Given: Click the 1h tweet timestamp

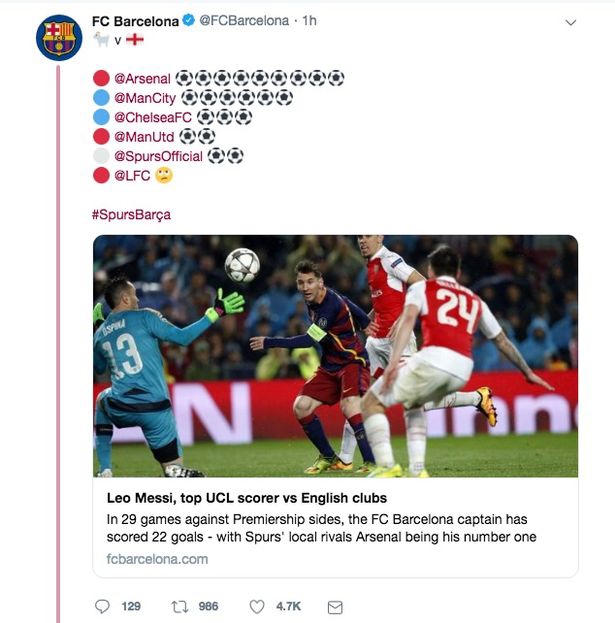Looking at the screenshot, I should click(310, 21).
